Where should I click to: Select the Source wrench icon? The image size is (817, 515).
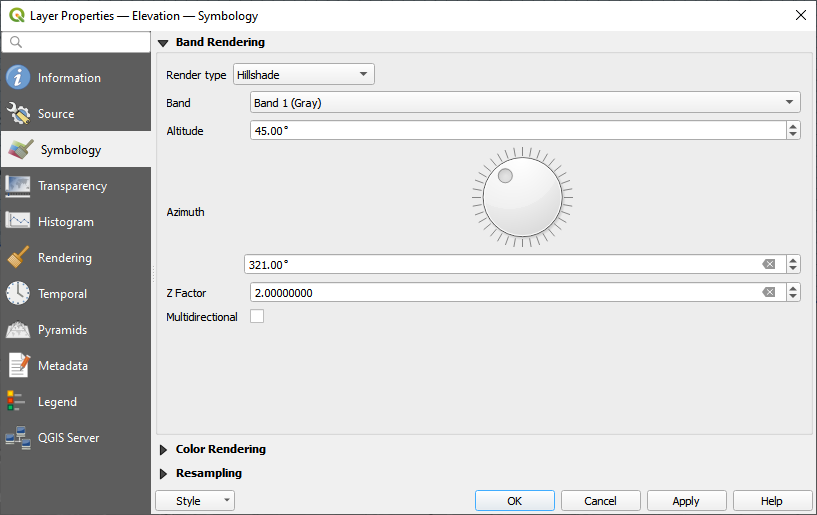18,114
